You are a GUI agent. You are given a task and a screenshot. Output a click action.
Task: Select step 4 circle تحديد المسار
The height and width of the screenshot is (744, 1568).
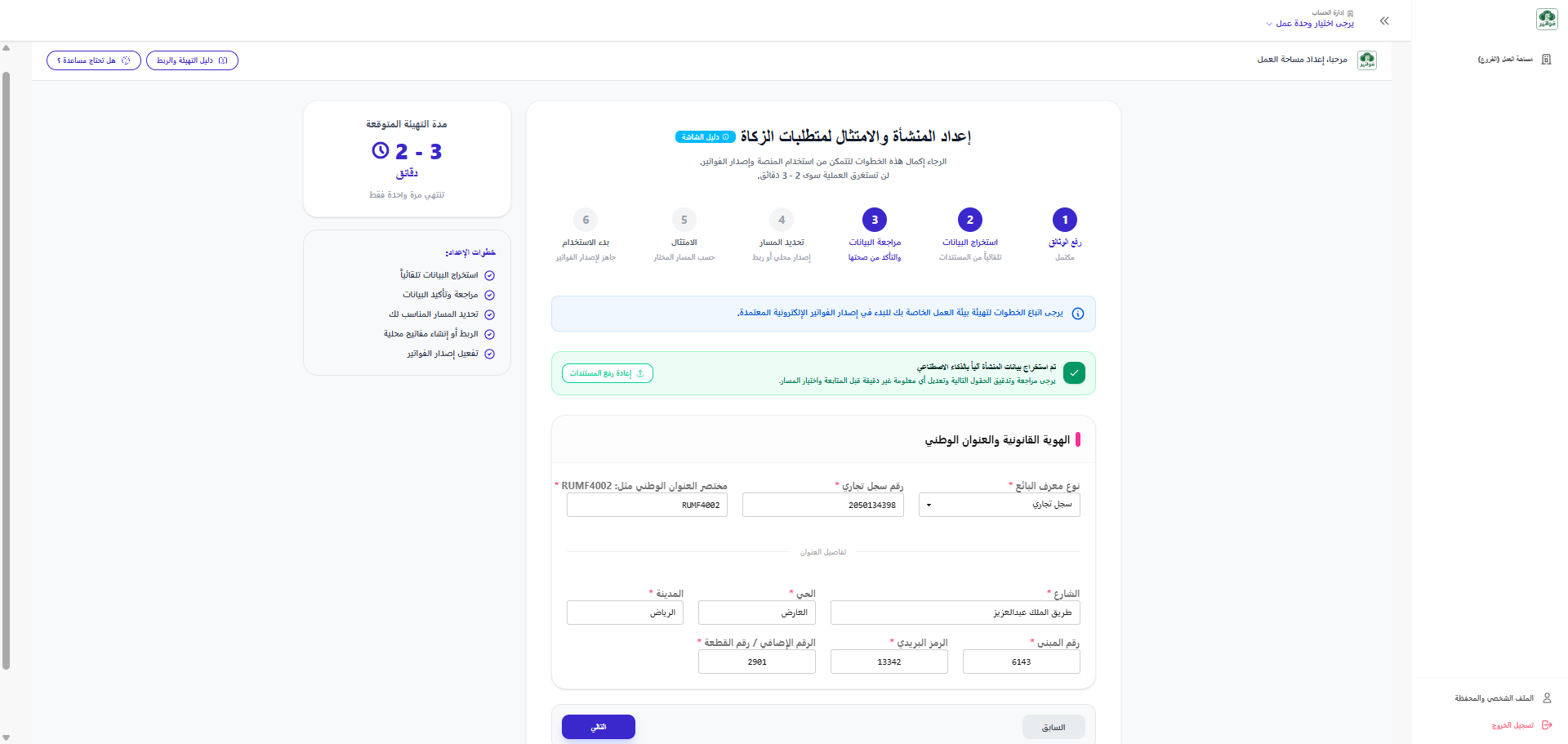[782, 220]
